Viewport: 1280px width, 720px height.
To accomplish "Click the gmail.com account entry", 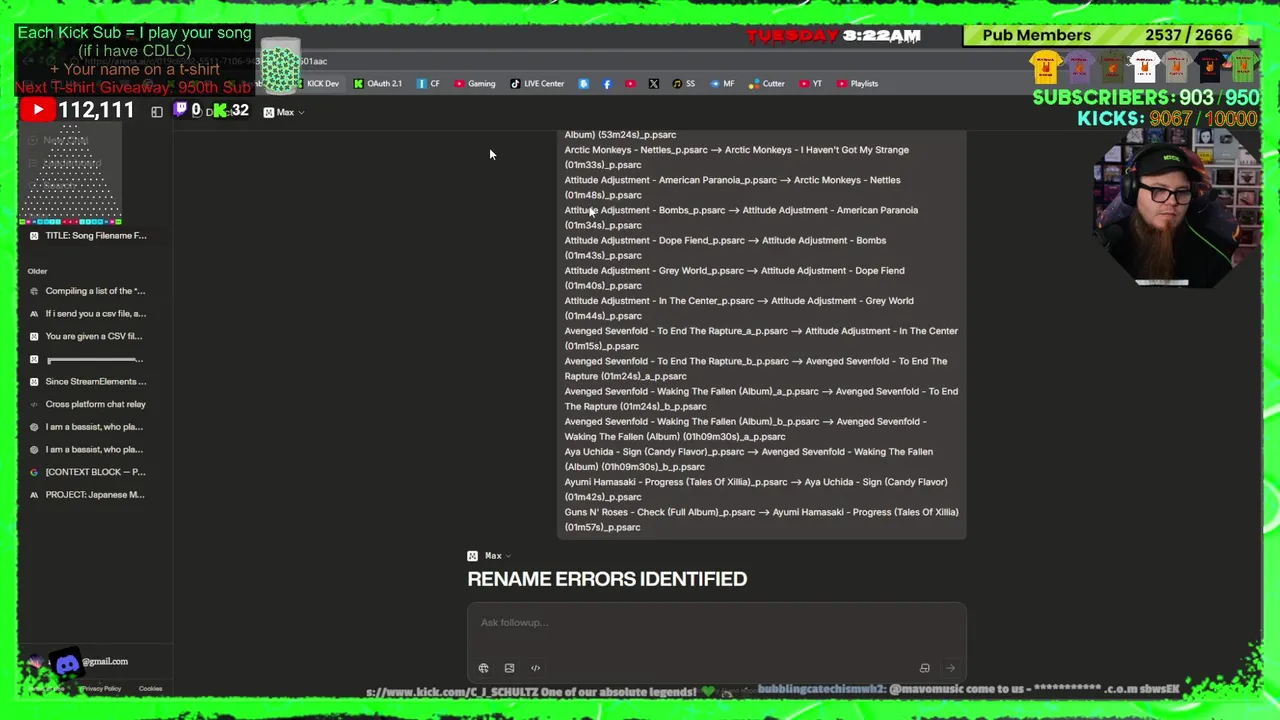I will (x=104, y=662).
